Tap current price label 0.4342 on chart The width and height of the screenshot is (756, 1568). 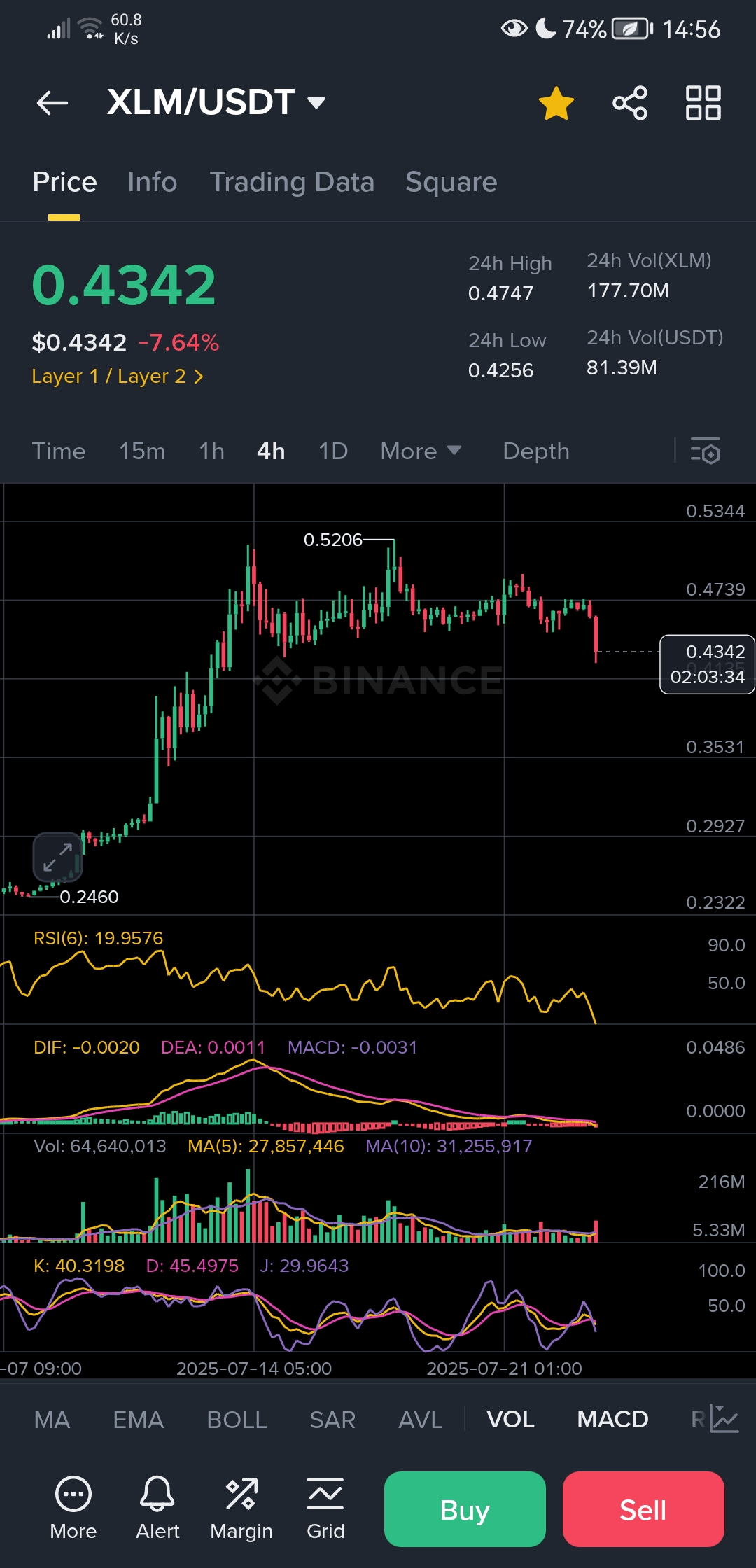[707, 664]
